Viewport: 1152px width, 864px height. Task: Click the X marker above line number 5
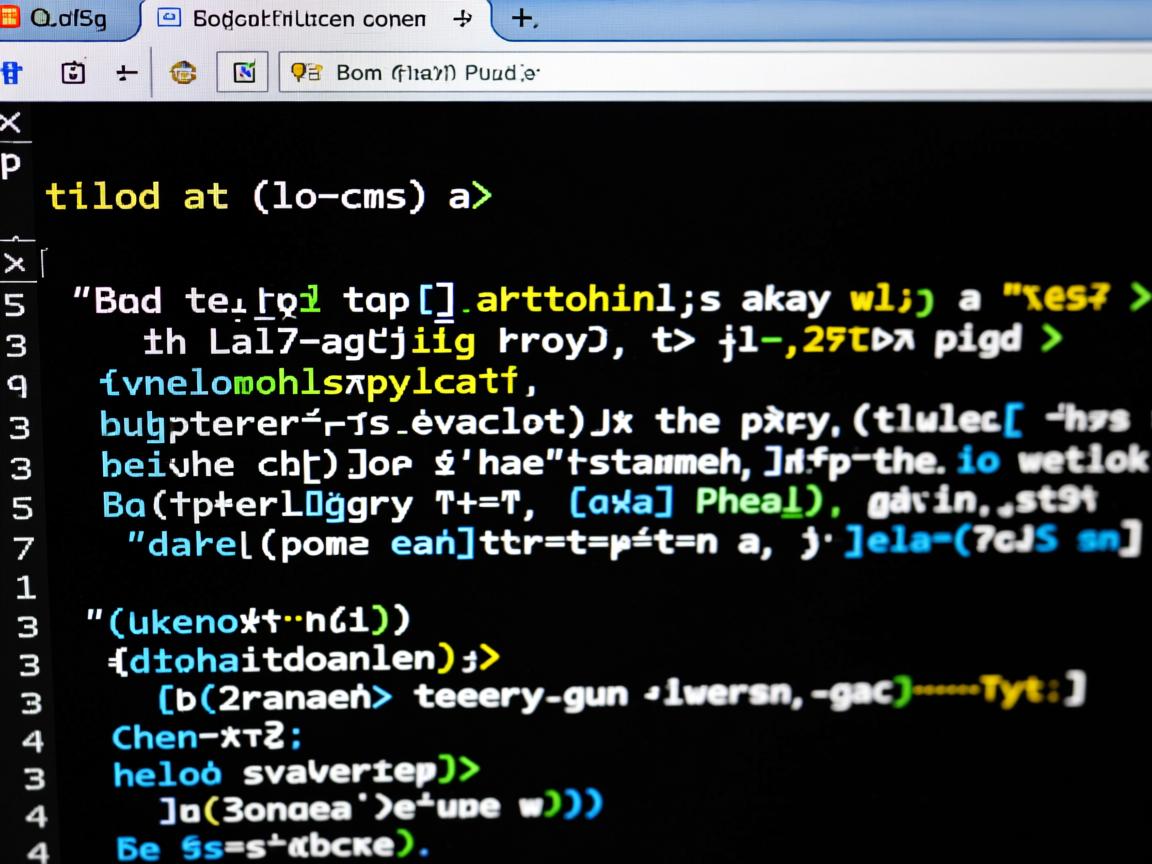click(16, 264)
